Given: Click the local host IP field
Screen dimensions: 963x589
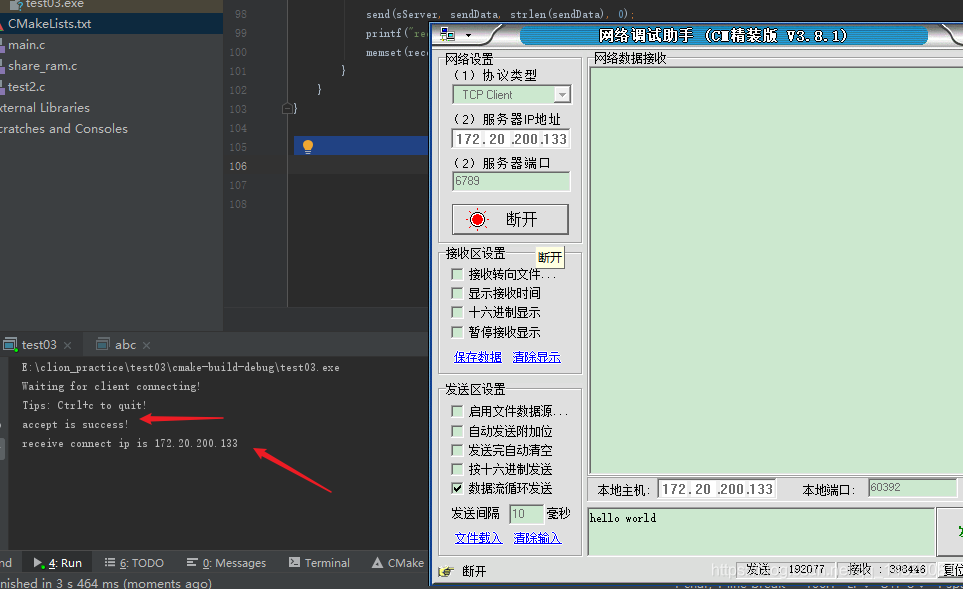Looking at the screenshot, I should (x=717, y=489).
